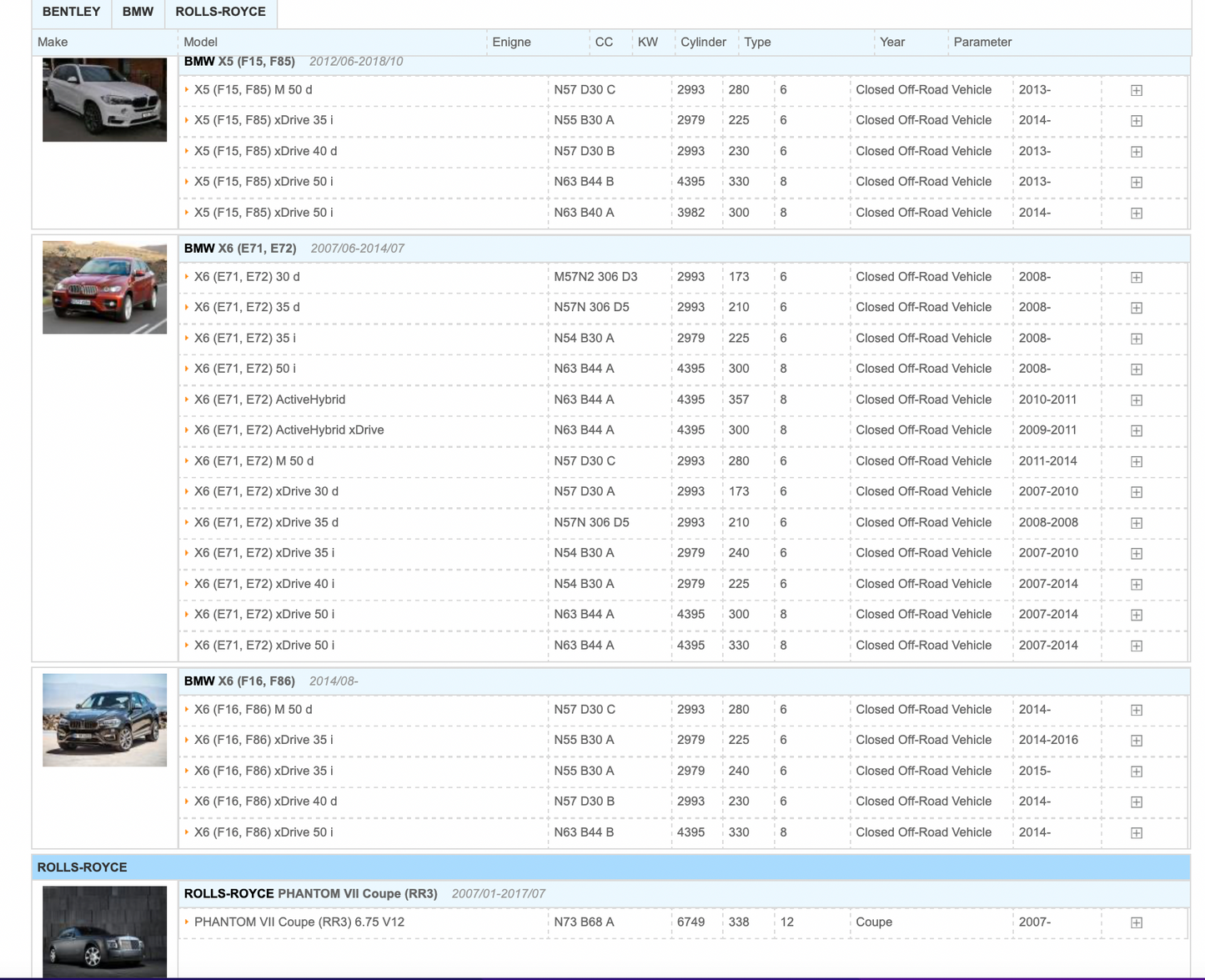Click the CC column header

pos(605,43)
